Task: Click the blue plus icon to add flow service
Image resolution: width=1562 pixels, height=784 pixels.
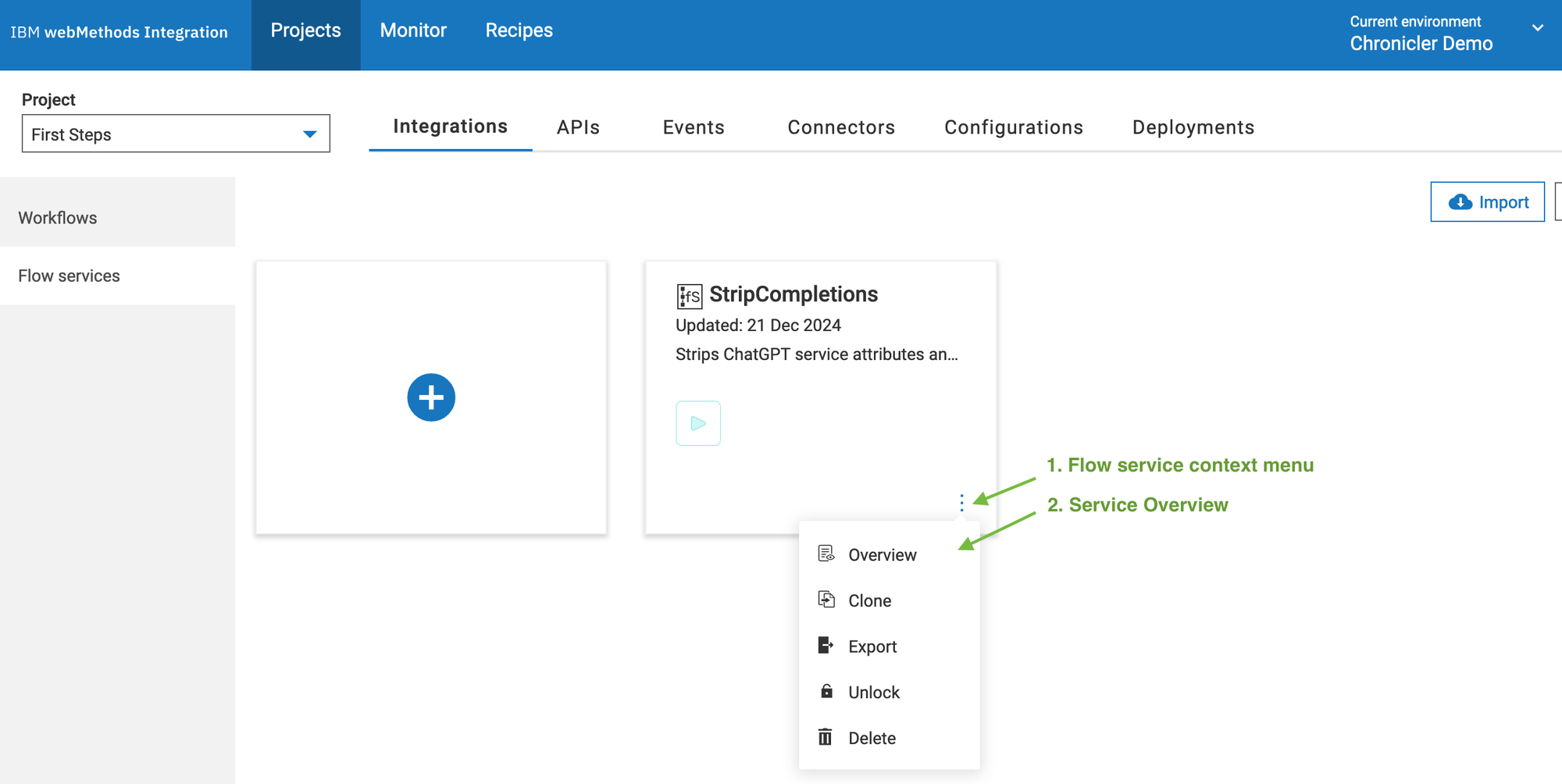Action: (431, 397)
